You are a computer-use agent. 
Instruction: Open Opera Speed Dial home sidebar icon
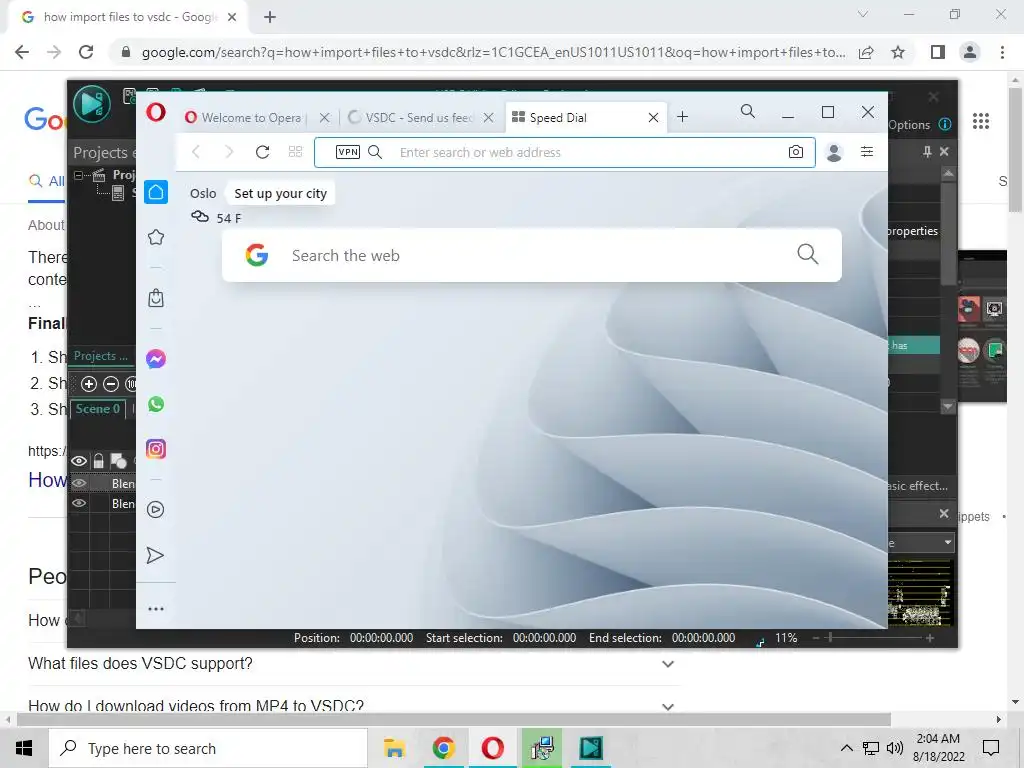pos(156,192)
